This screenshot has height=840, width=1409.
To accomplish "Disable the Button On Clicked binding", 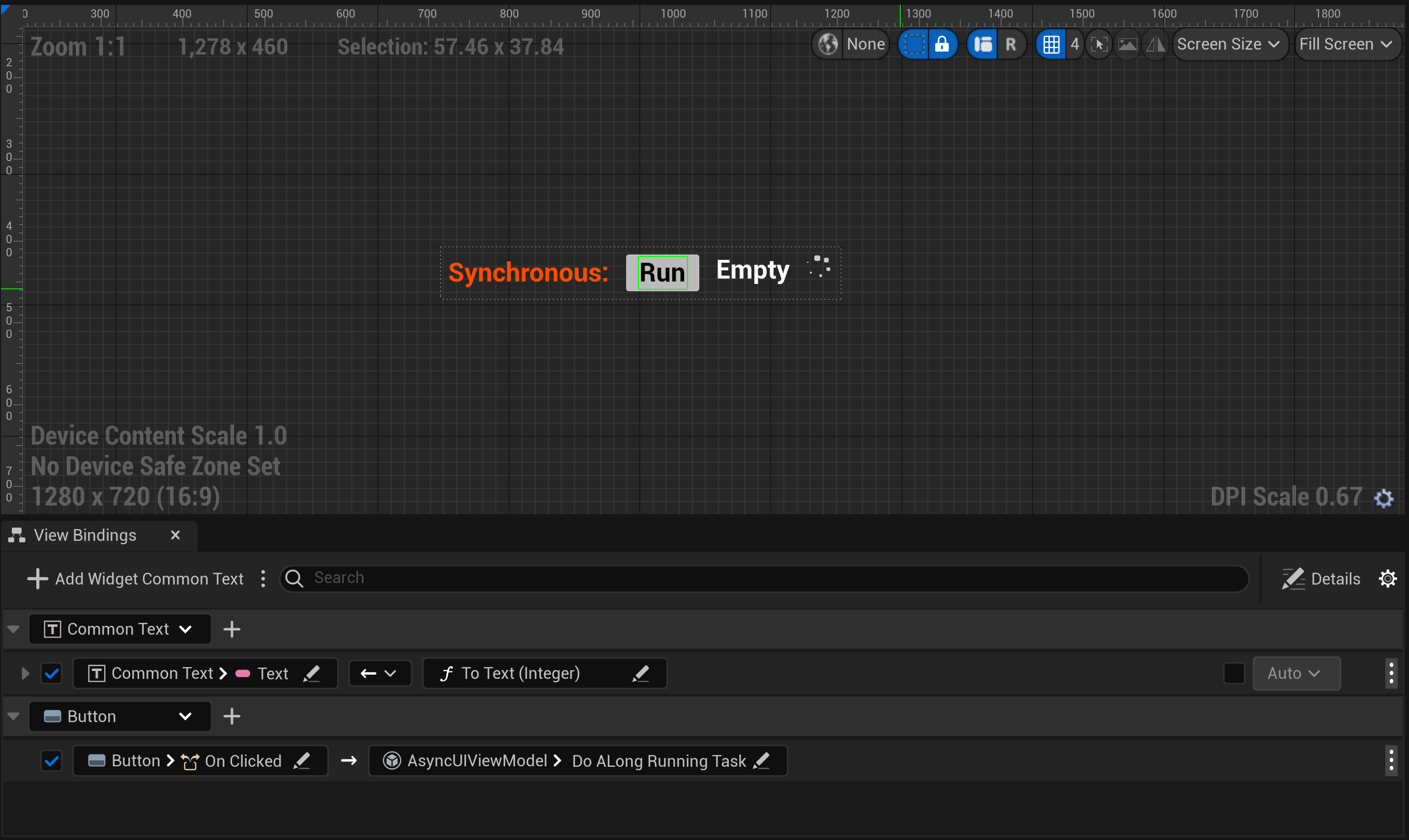I will pos(52,761).
